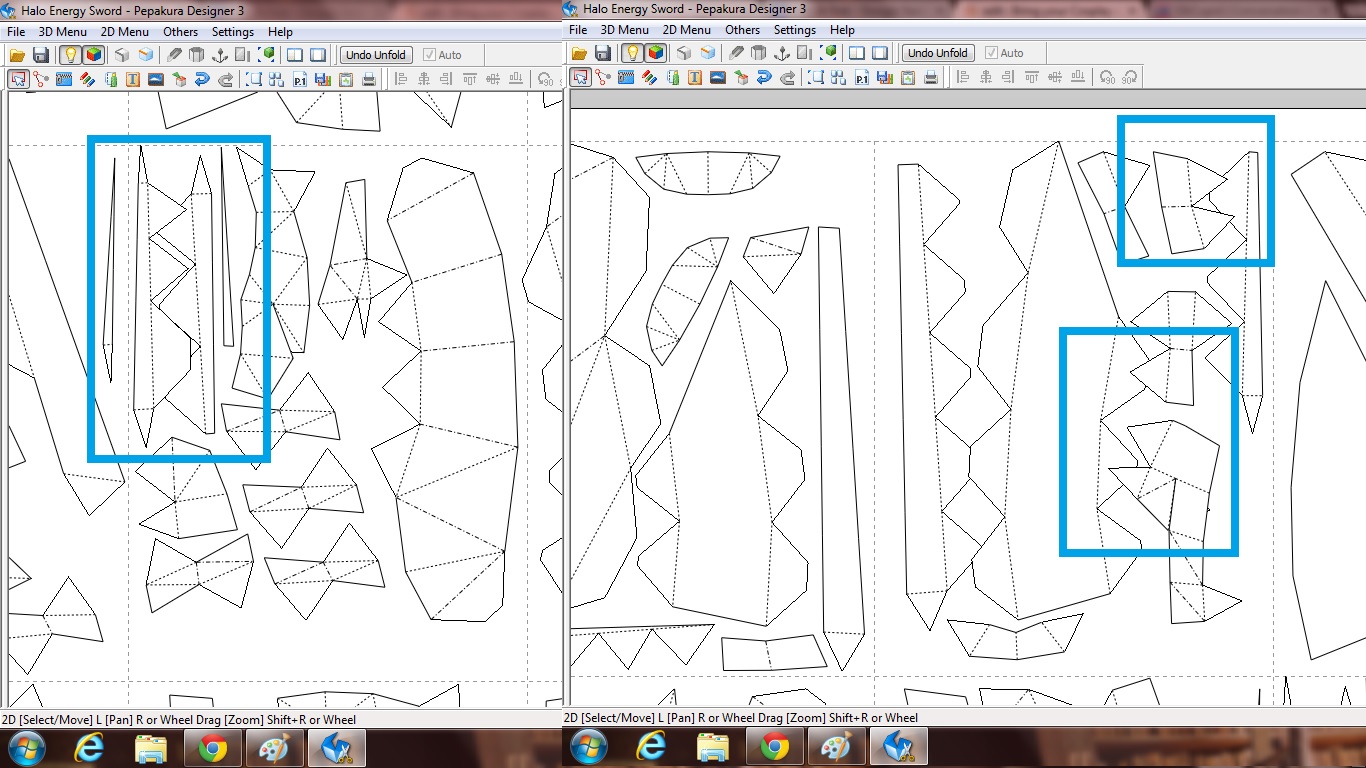Anchor icon in left window toolbar

pos(219,55)
